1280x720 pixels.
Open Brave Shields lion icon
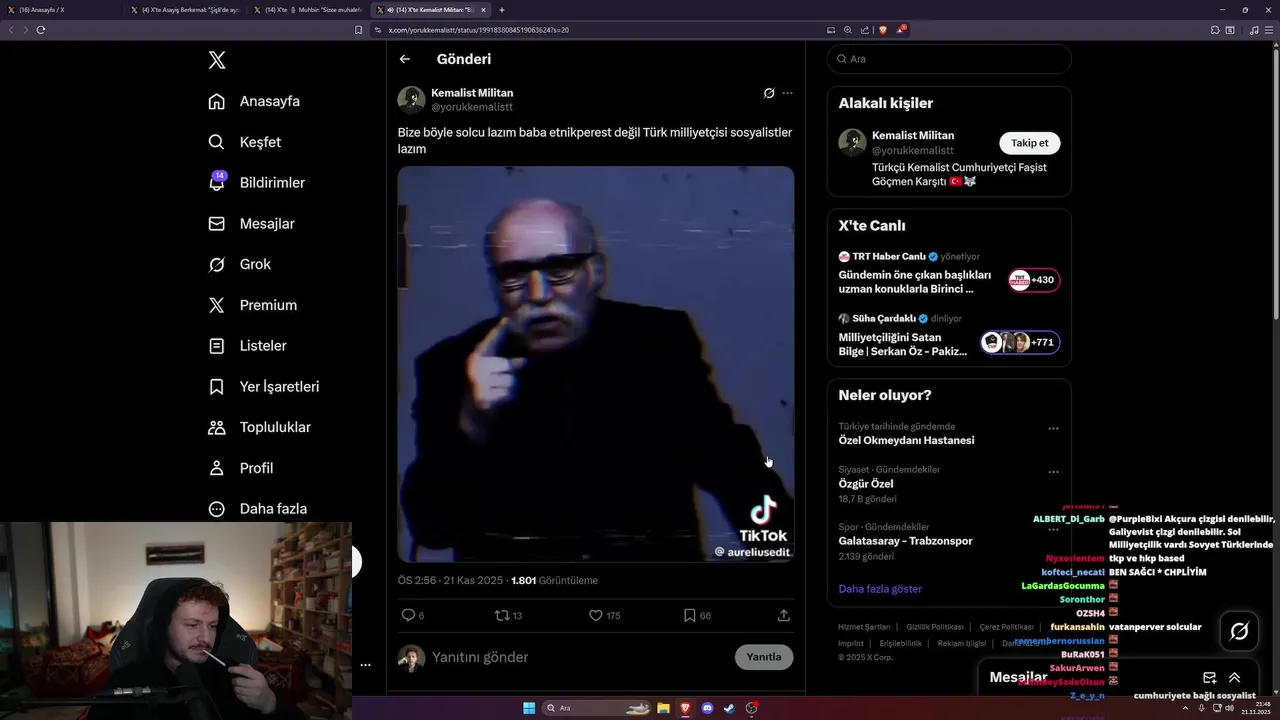[x=883, y=30]
